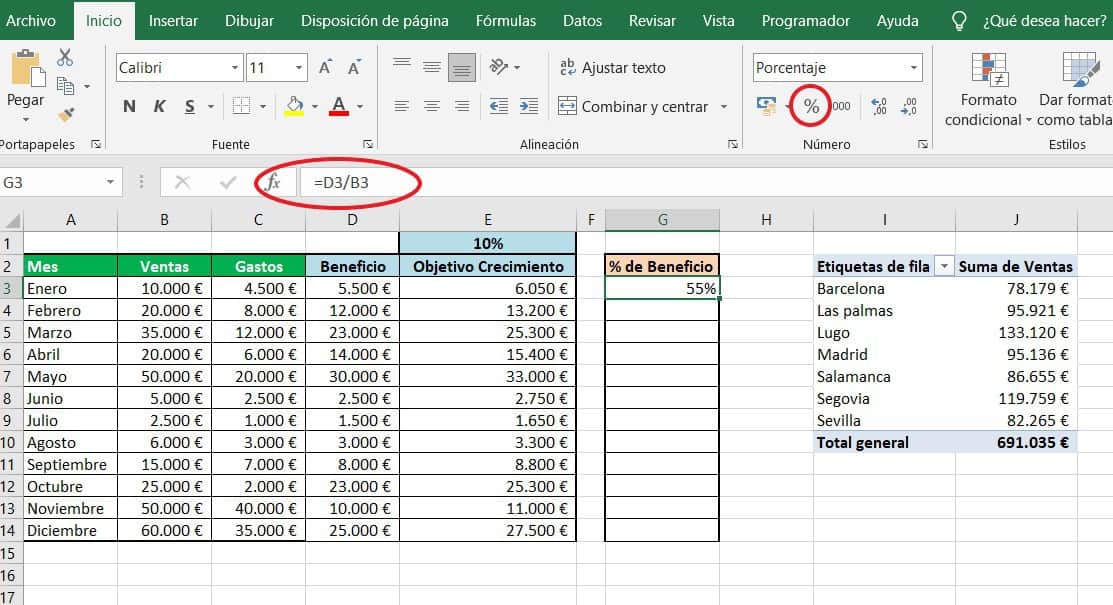Screen dimensions: 1113x605
Task: Open the font color dropdown arrow
Action: (x=360, y=107)
